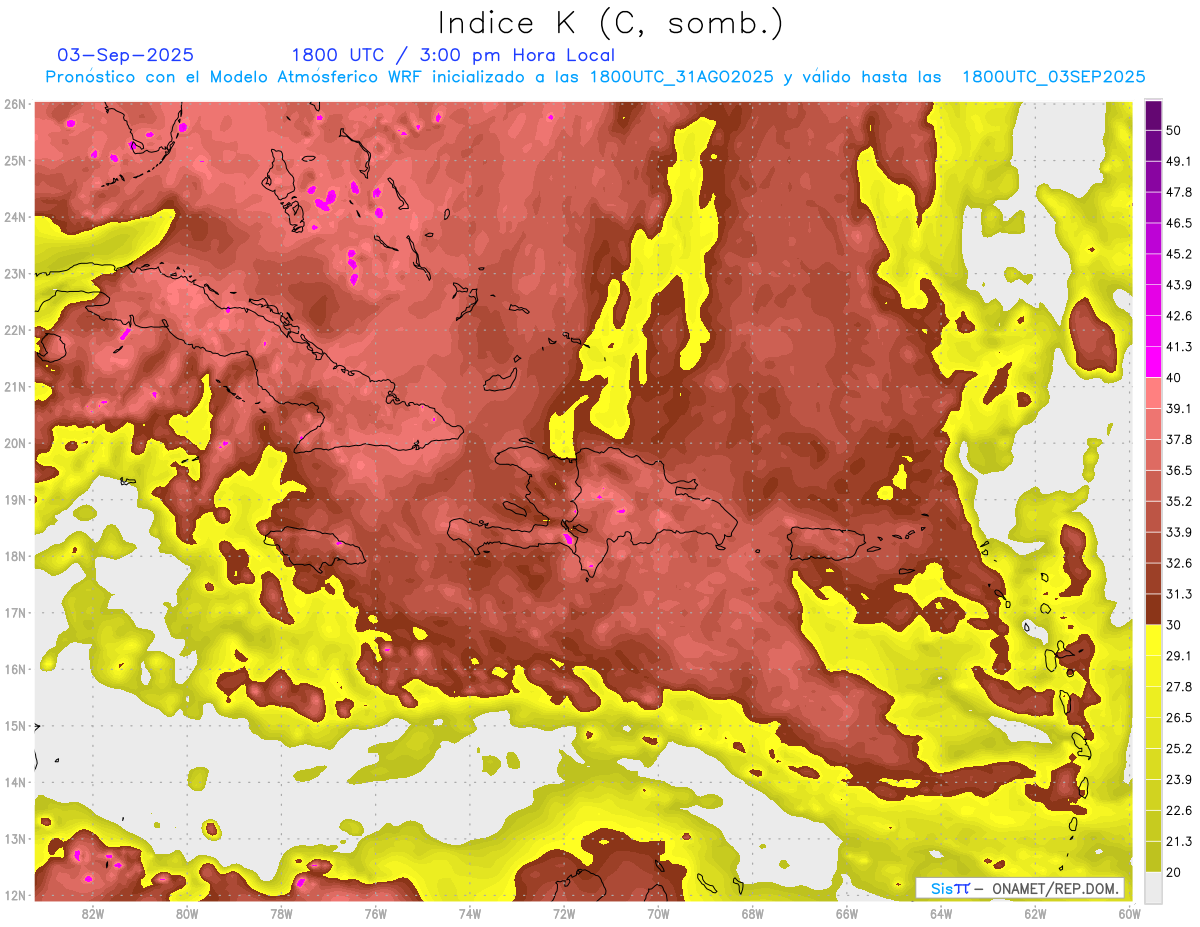The height and width of the screenshot is (927, 1200).
Task: Click the color bar value "50"
Action: coord(1173,131)
